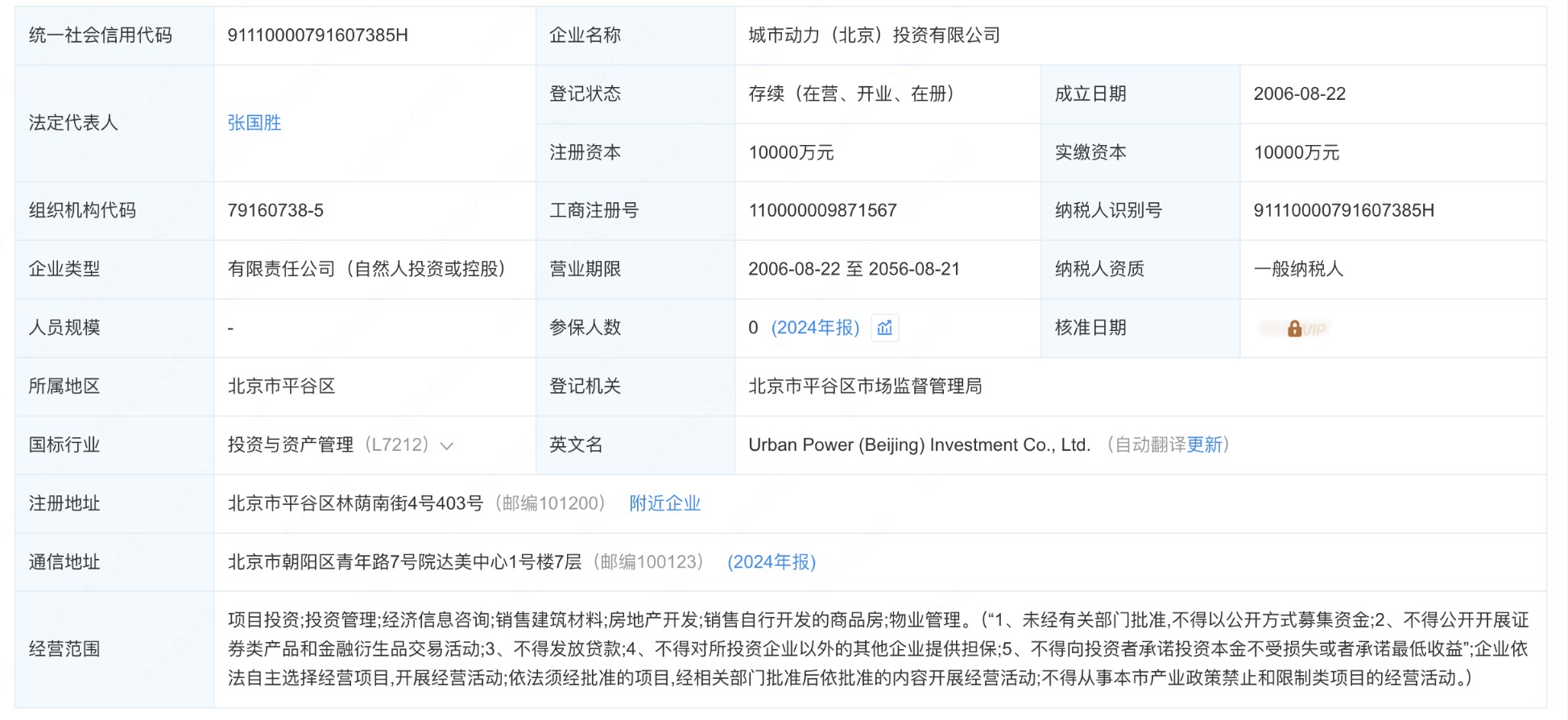Click the 法定代表人 label cell
This screenshot has height=720, width=1568.
(x=114, y=123)
